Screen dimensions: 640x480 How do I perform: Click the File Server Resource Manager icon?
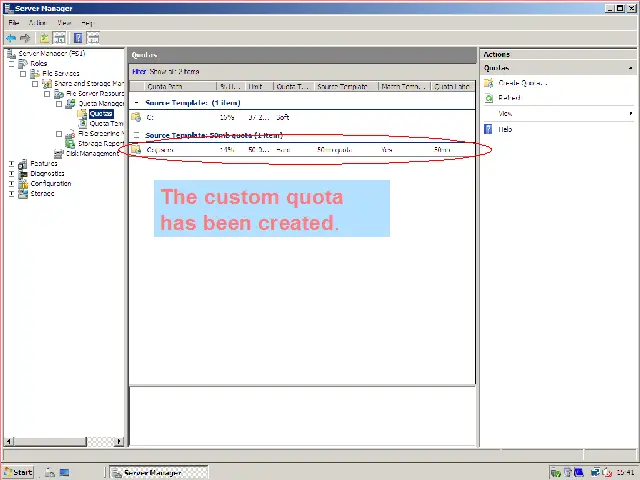click(x=59, y=94)
